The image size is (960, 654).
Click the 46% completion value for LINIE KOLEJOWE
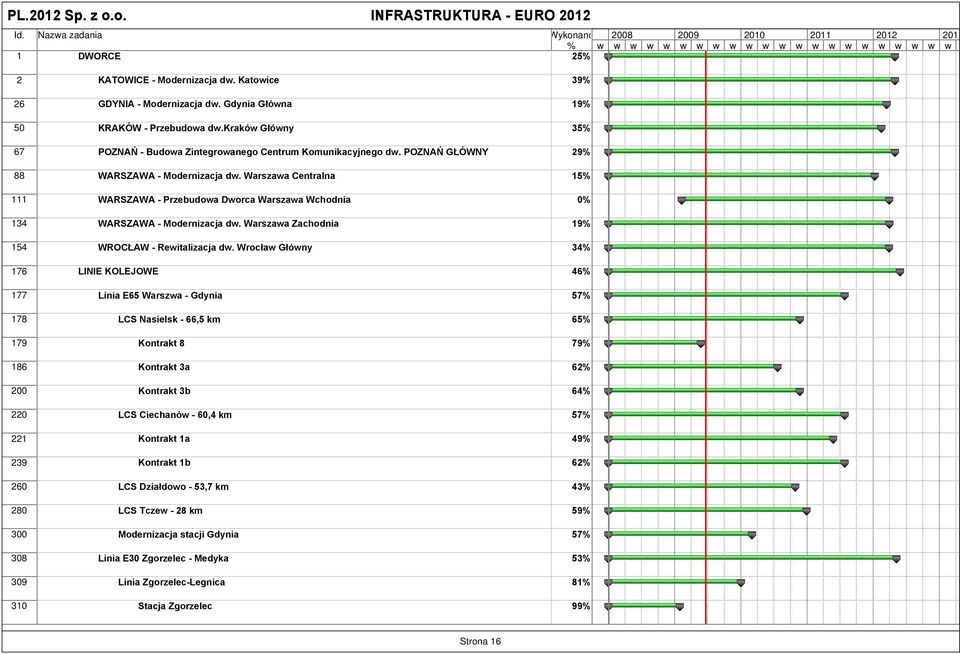[x=581, y=271]
